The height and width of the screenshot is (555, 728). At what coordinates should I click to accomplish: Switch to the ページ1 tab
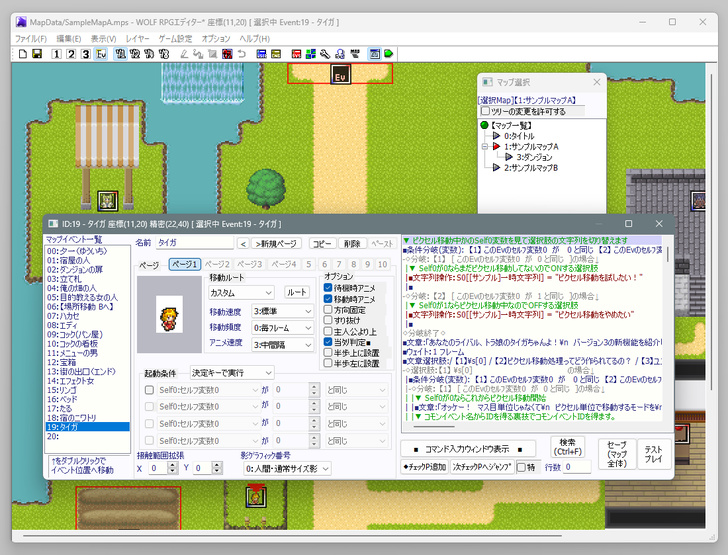(x=185, y=264)
